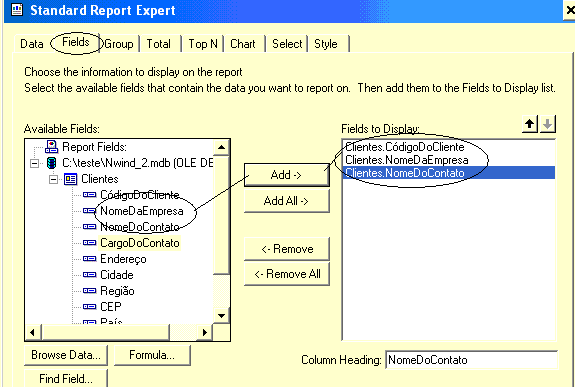Select Clientes.NomeDaEmpresa in Fields to Display
The image size is (575, 387).
point(407,160)
